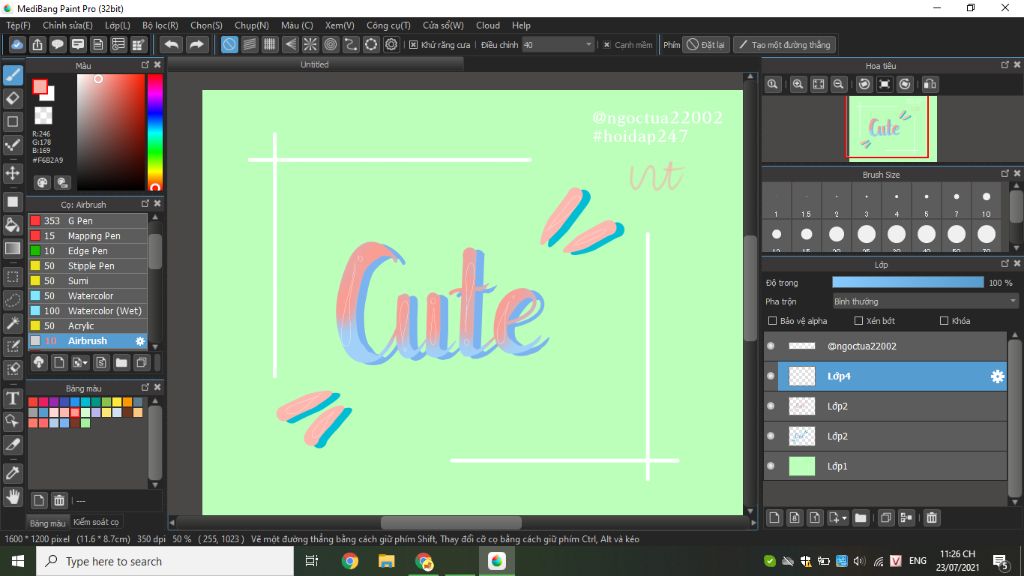Open File Explorer from the taskbar
The image size is (1024, 576).
pyautogui.click(x=387, y=562)
